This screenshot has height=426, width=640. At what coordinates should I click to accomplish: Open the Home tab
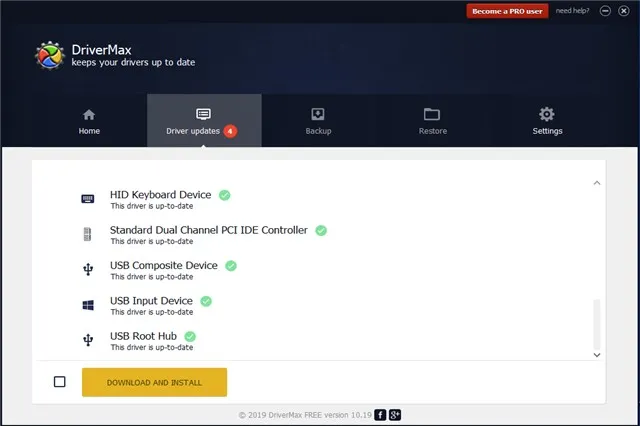89,121
